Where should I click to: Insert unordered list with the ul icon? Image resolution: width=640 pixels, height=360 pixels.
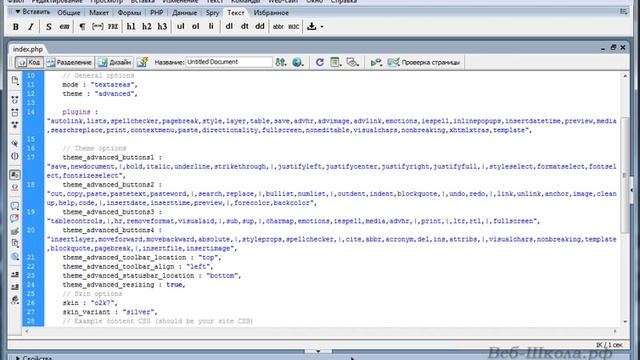pos(180,27)
